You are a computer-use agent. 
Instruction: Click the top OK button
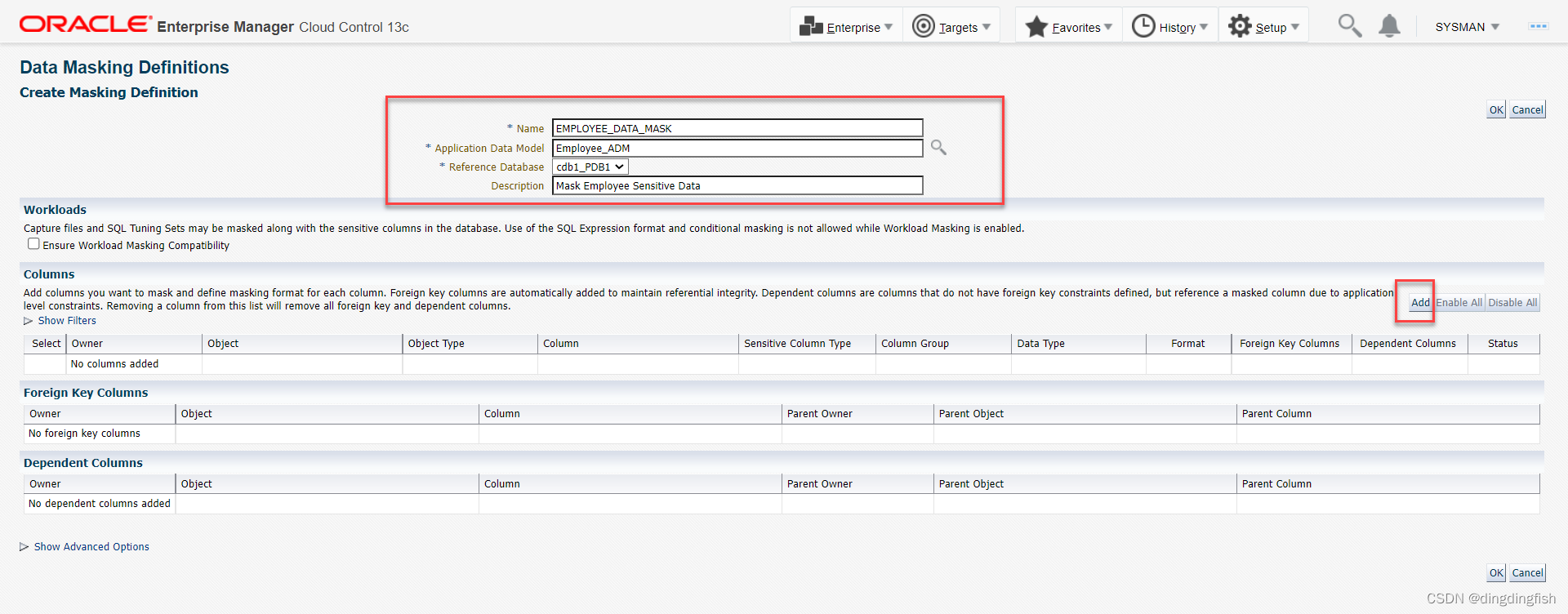[1496, 109]
